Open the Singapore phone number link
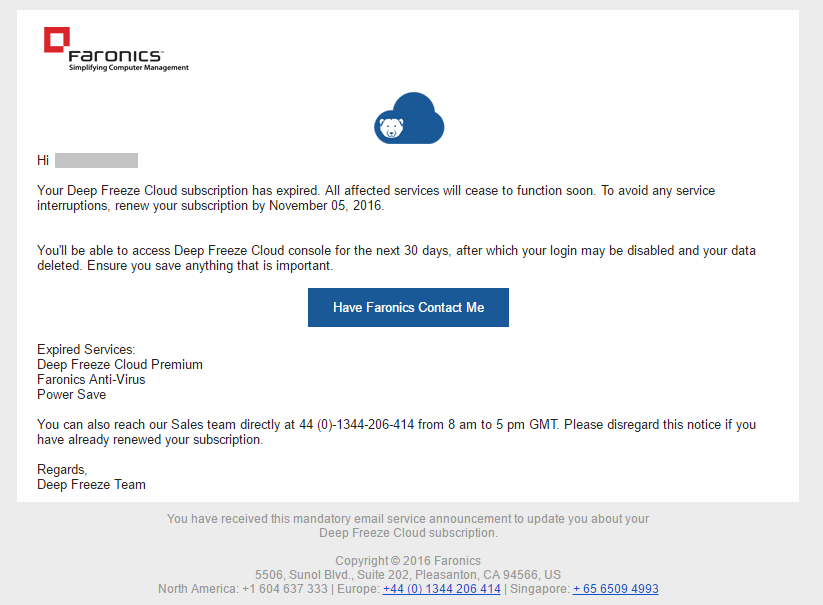Screen dimensions: 823x605 (x=615, y=589)
